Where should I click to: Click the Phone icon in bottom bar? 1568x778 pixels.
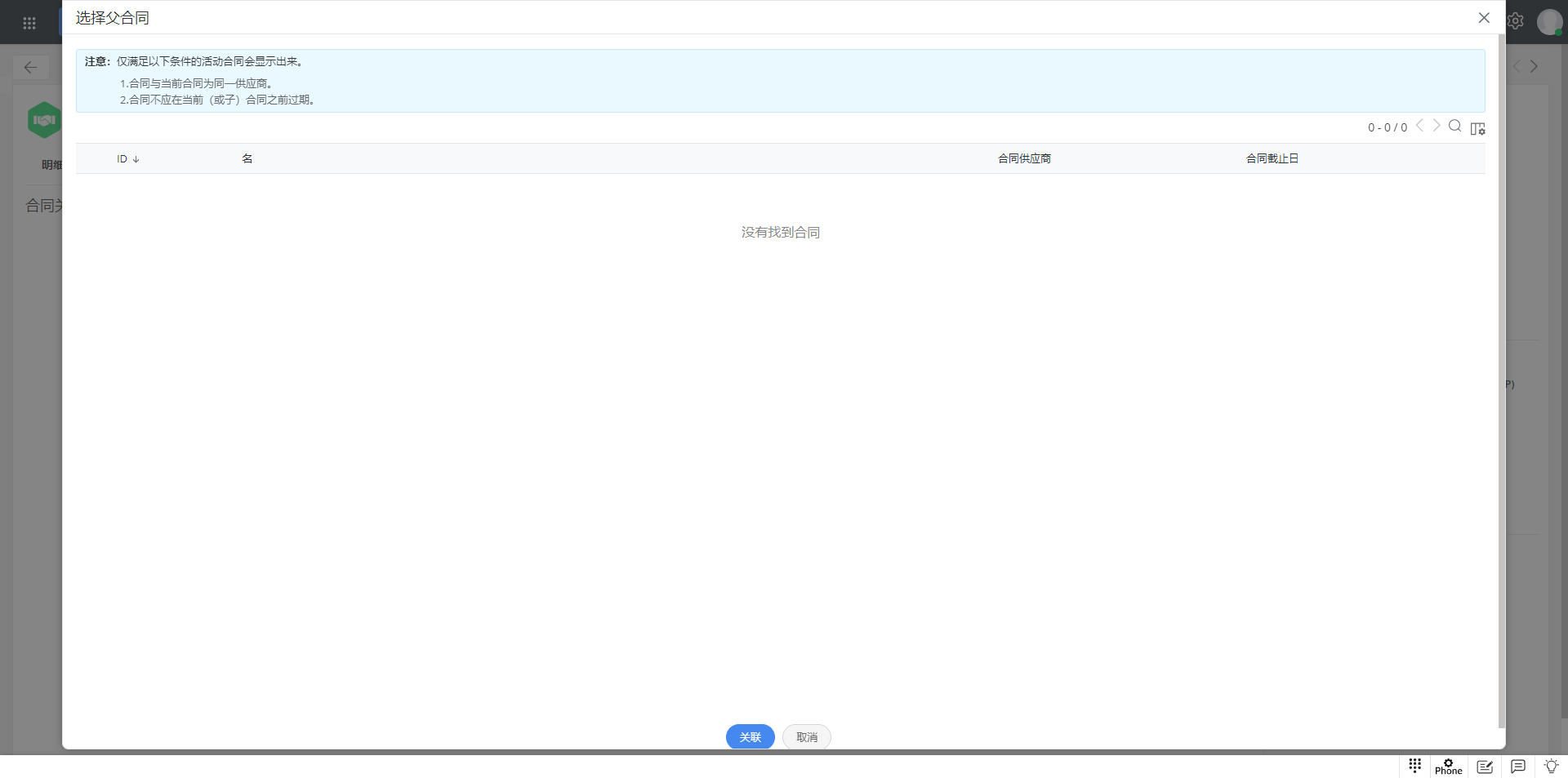pyautogui.click(x=1448, y=766)
